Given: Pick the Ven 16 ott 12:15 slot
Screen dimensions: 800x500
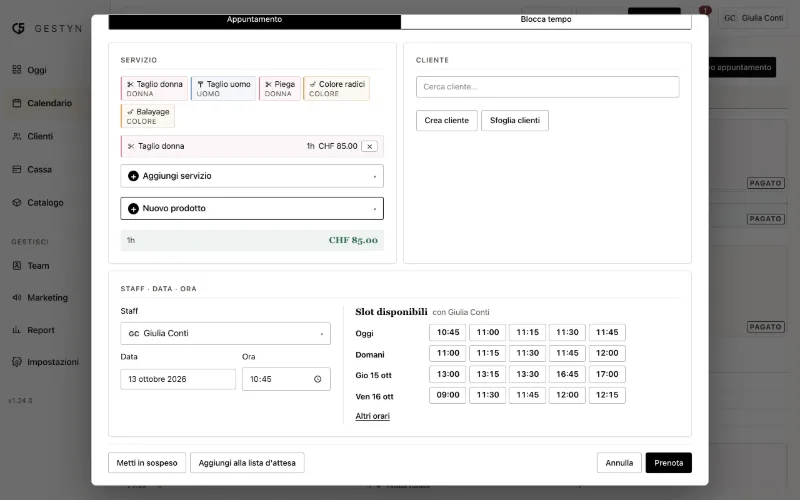Looking at the screenshot, I should click(607, 395).
